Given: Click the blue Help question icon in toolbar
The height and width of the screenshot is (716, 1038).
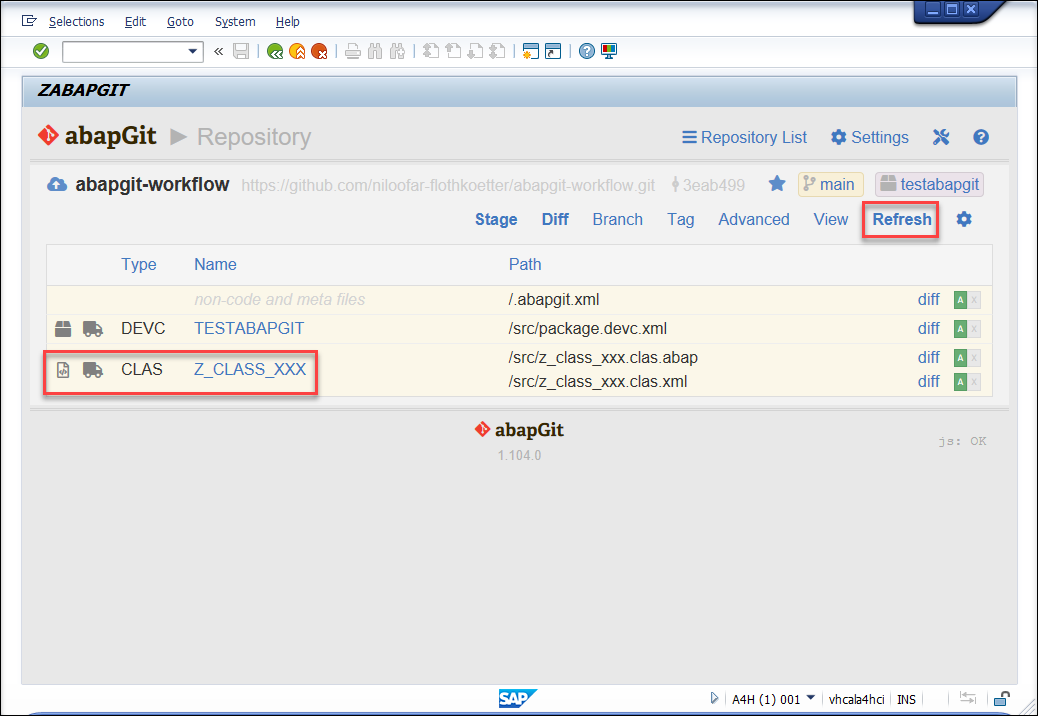Looking at the screenshot, I should pyautogui.click(x=587, y=51).
